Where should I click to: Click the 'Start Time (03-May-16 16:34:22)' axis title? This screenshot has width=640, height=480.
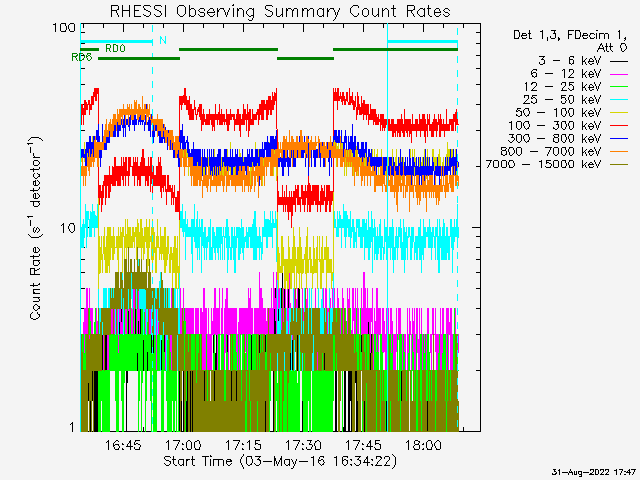coord(280,462)
